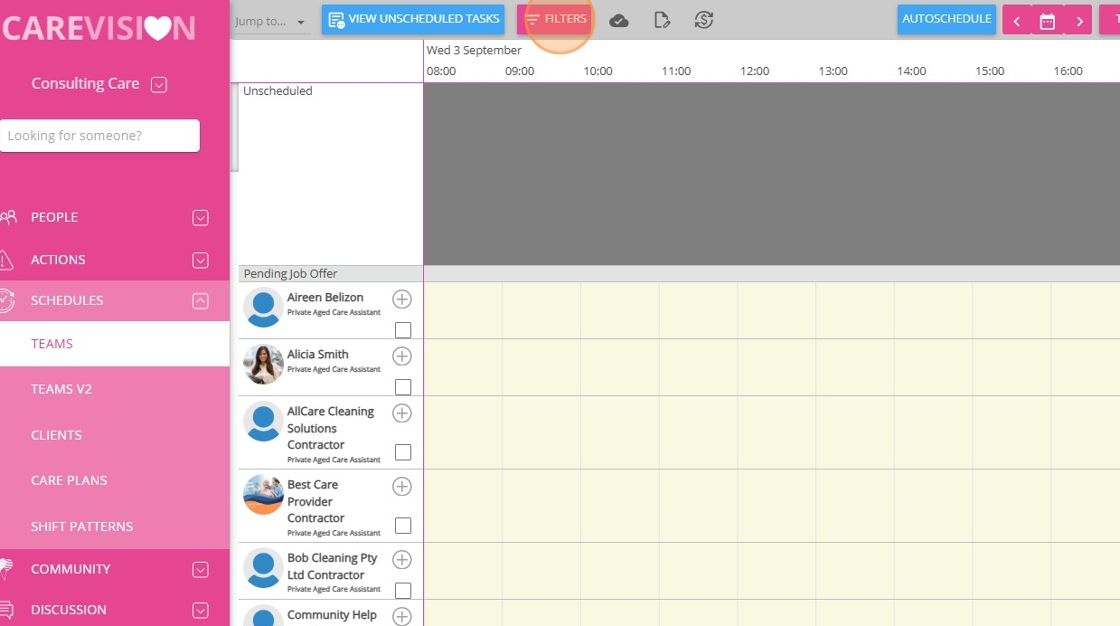Click the refresh dollar sync icon

tap(704, 20)
